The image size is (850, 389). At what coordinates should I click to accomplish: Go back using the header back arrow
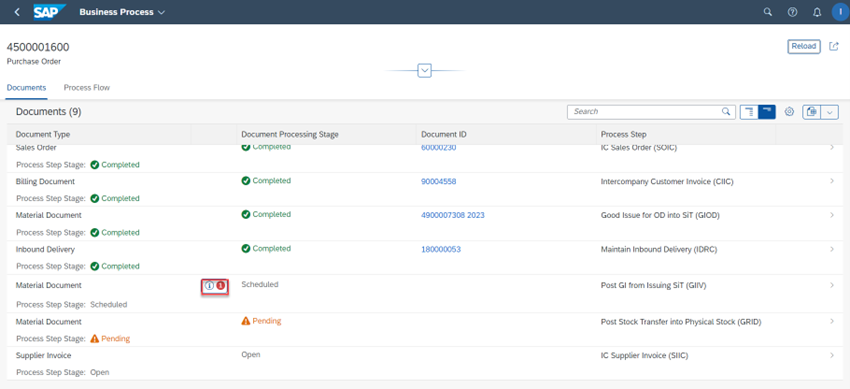click(17, 12)
